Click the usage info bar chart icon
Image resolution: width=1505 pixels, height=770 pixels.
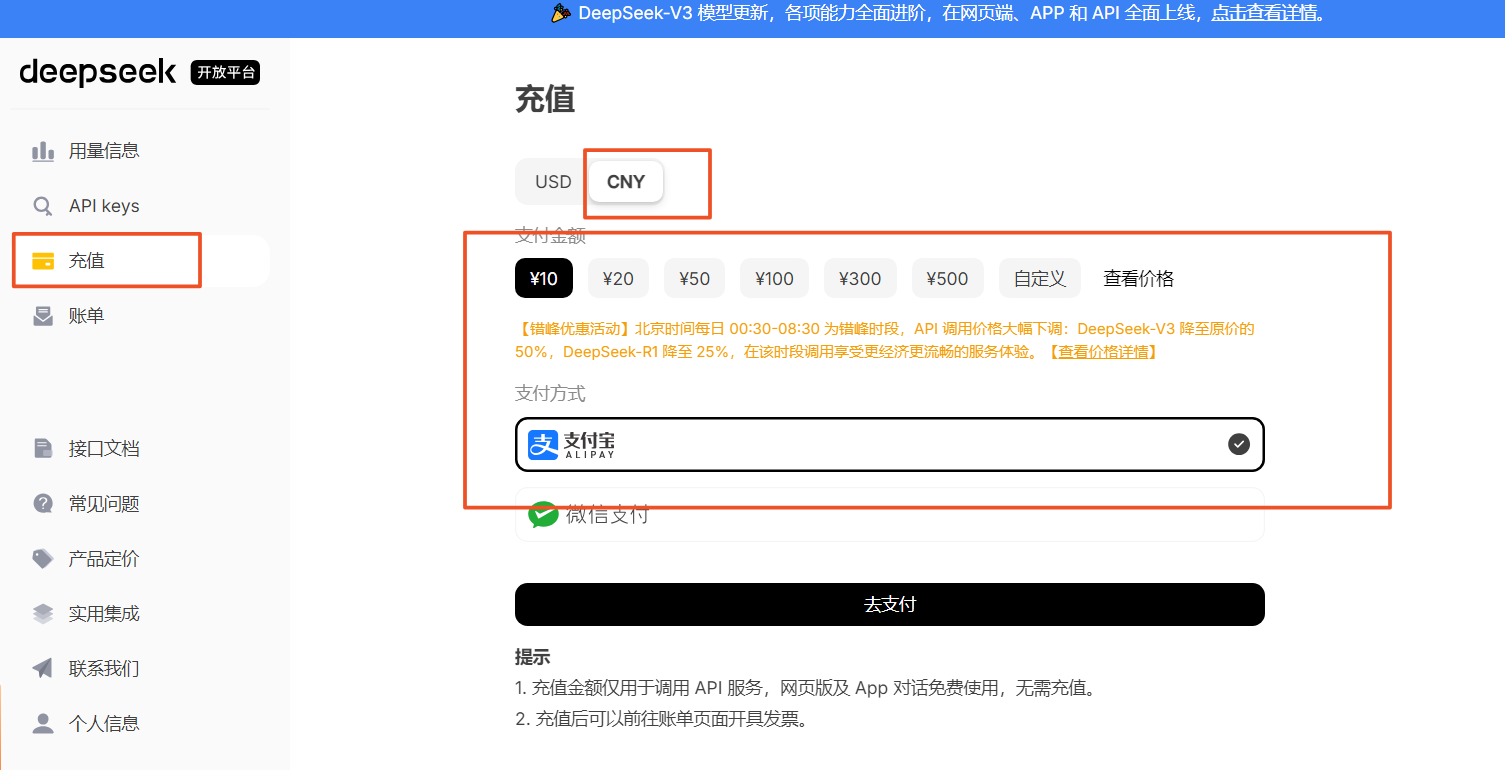coord(43,151)
